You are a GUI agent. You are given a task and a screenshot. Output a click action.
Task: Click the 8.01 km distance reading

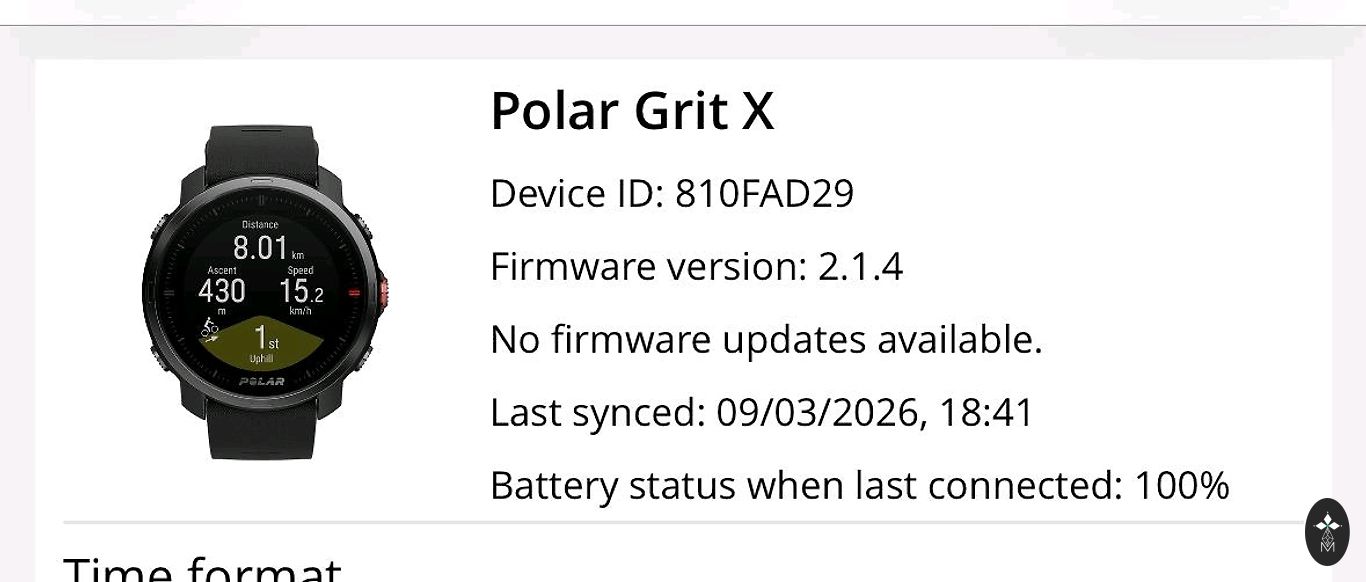[x=262, y=247]
